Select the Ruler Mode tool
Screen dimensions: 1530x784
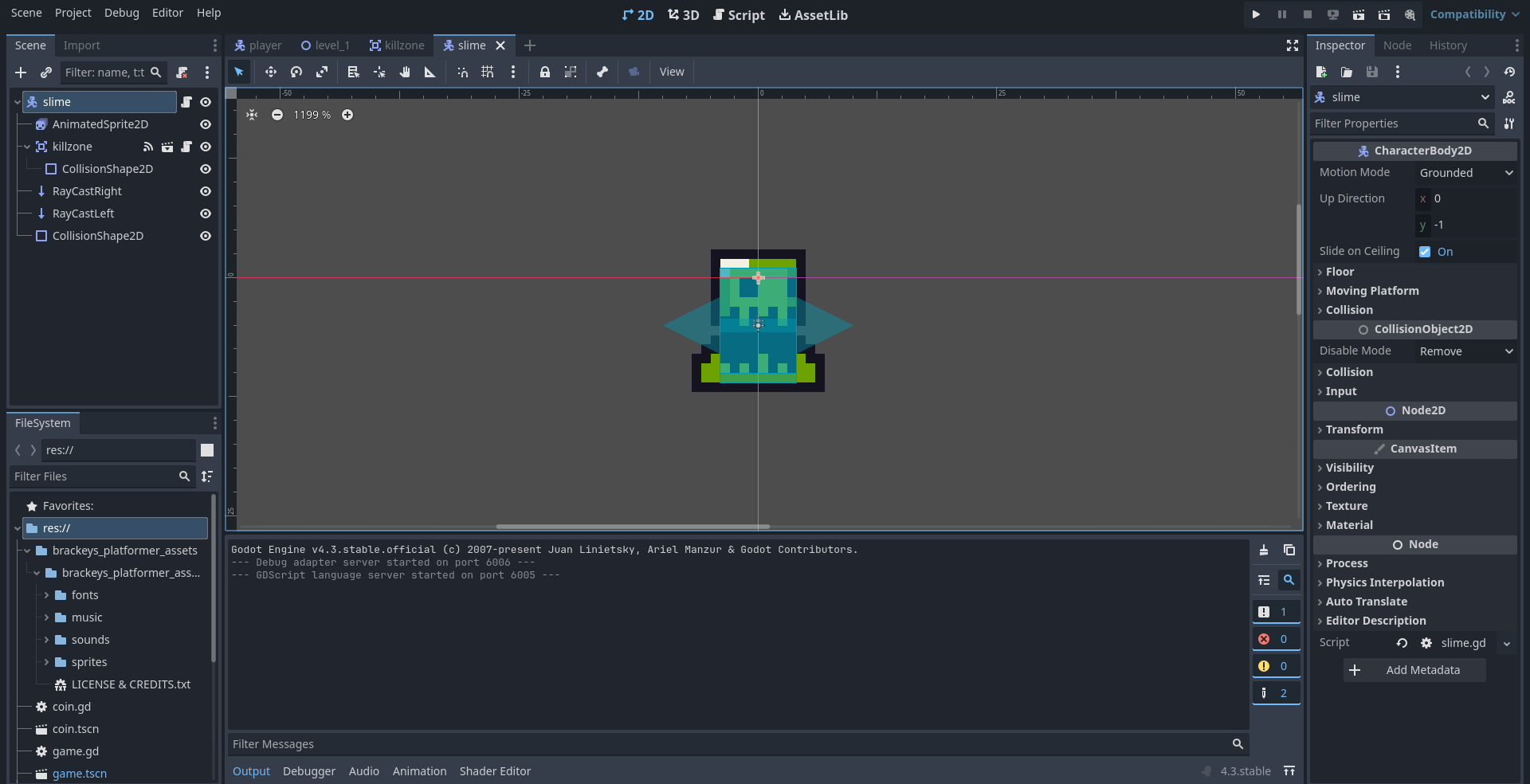[x=430, y=72]
